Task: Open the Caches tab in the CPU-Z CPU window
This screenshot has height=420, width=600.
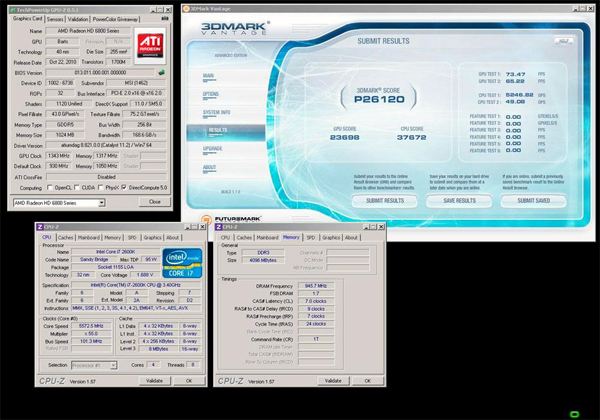Action: pos(65,238)
